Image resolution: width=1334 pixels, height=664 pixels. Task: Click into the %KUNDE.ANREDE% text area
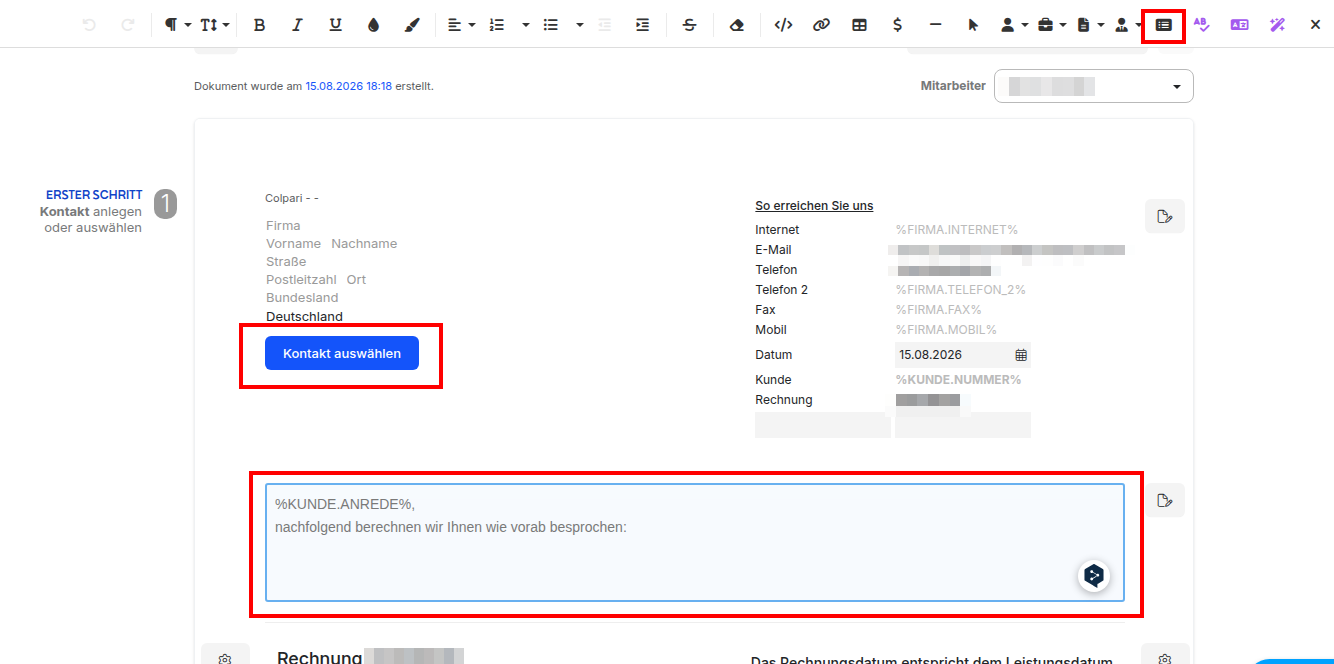[695, 542]
